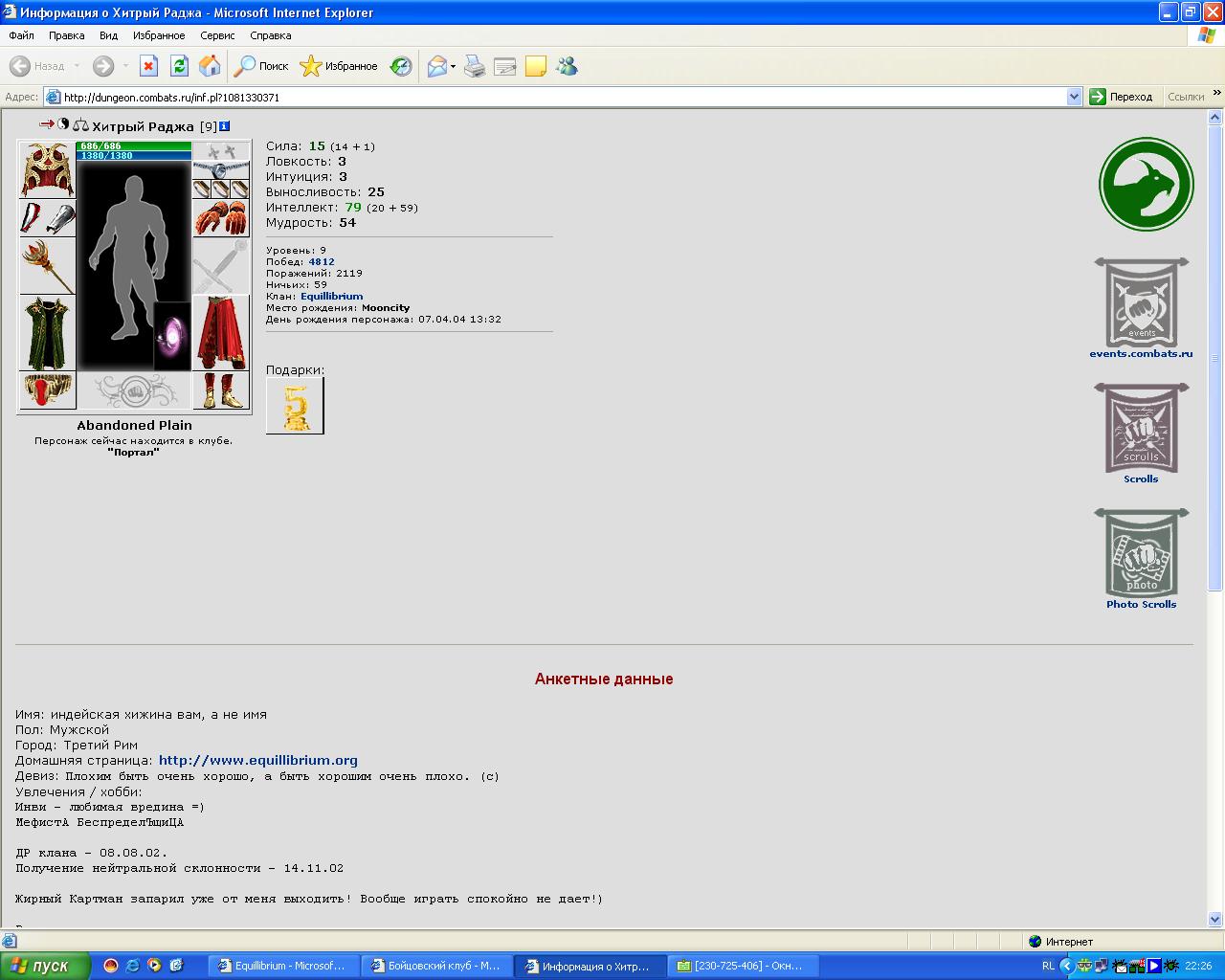
Task: Click the green health bar 686/686
Action: coord(134,145)
